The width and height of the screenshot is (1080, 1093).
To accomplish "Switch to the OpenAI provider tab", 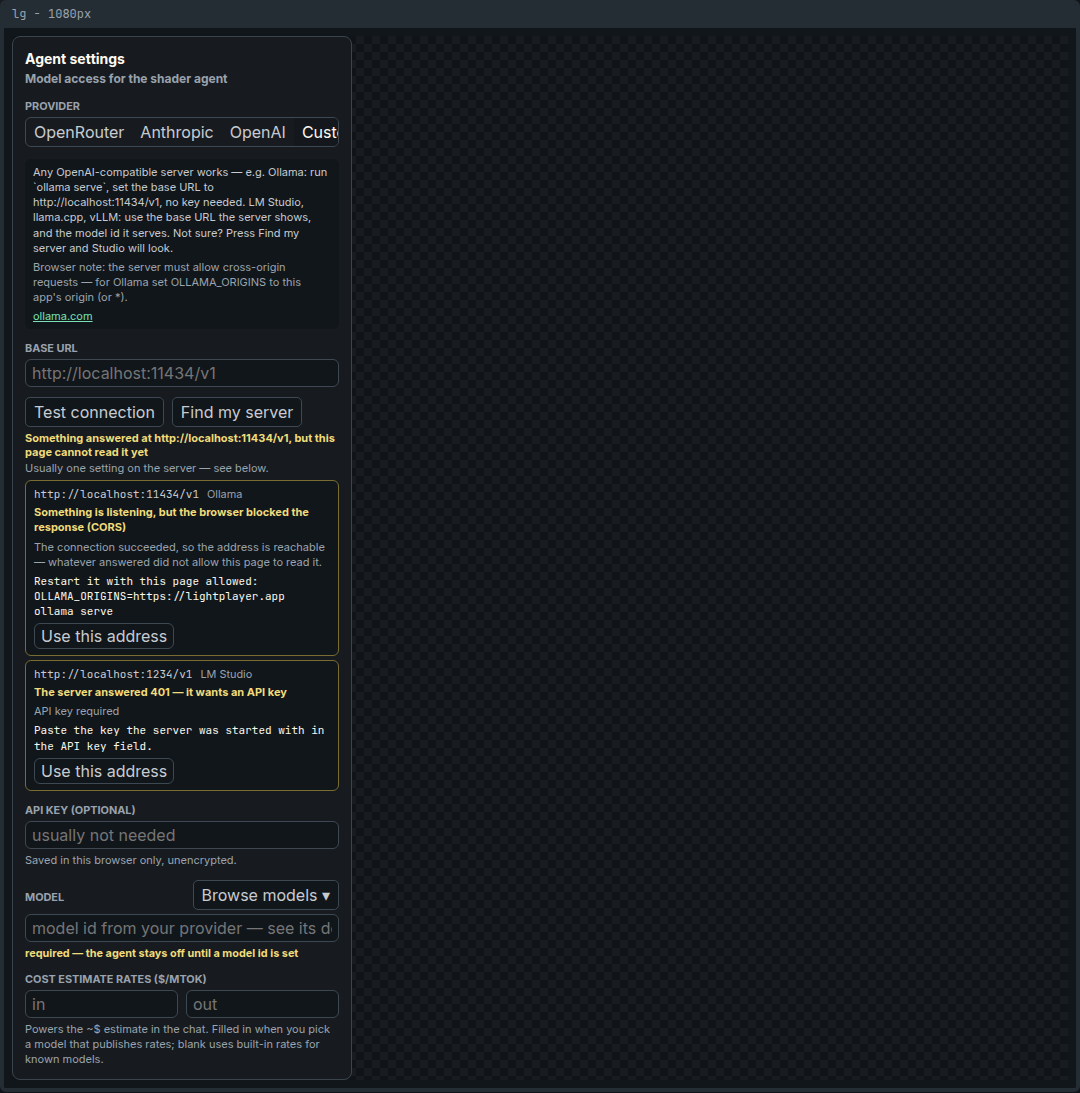I will pos(258,132).
